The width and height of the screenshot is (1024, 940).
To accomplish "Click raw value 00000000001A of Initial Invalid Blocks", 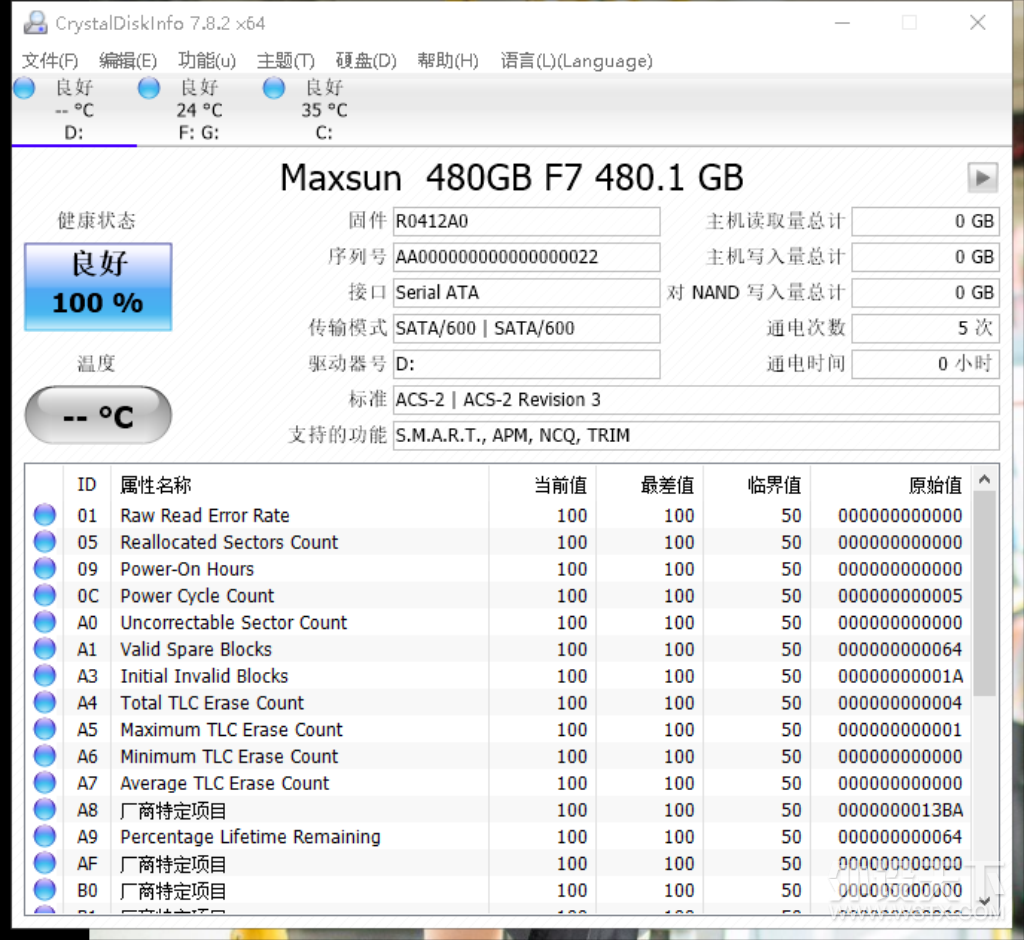I will [x=900, y=676].
